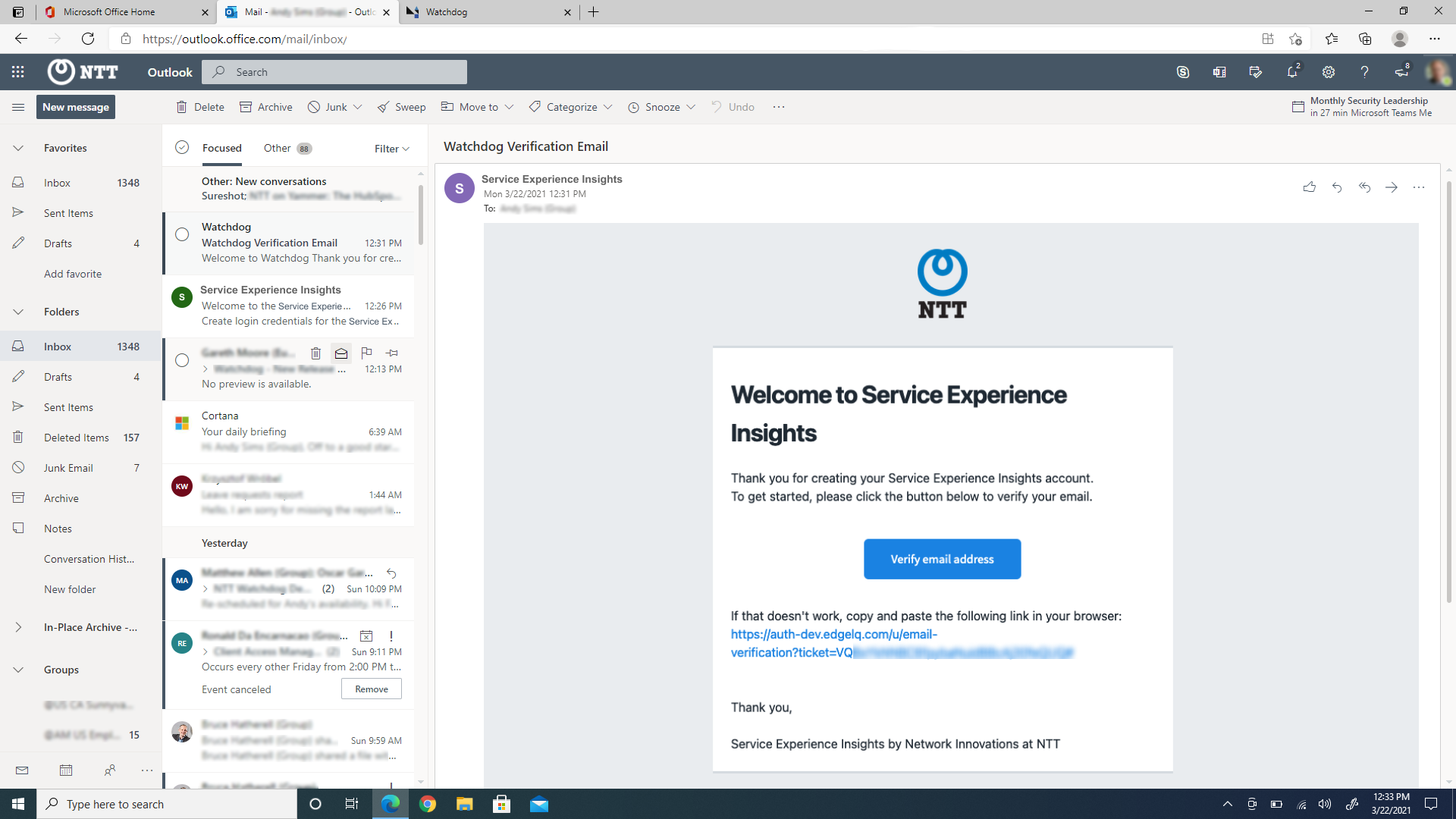
Task: Open Help question mark icon
Action: 1364,72
